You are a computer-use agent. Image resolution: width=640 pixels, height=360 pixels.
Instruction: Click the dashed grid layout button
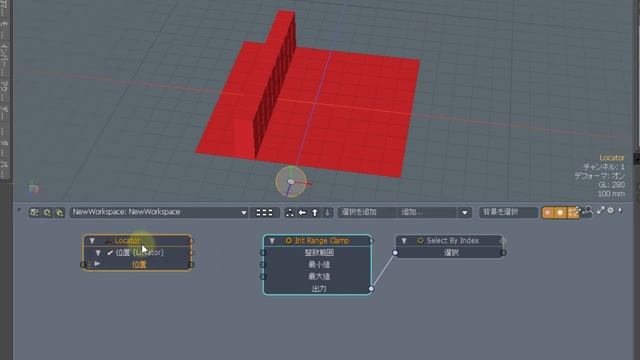coord(264,212)
